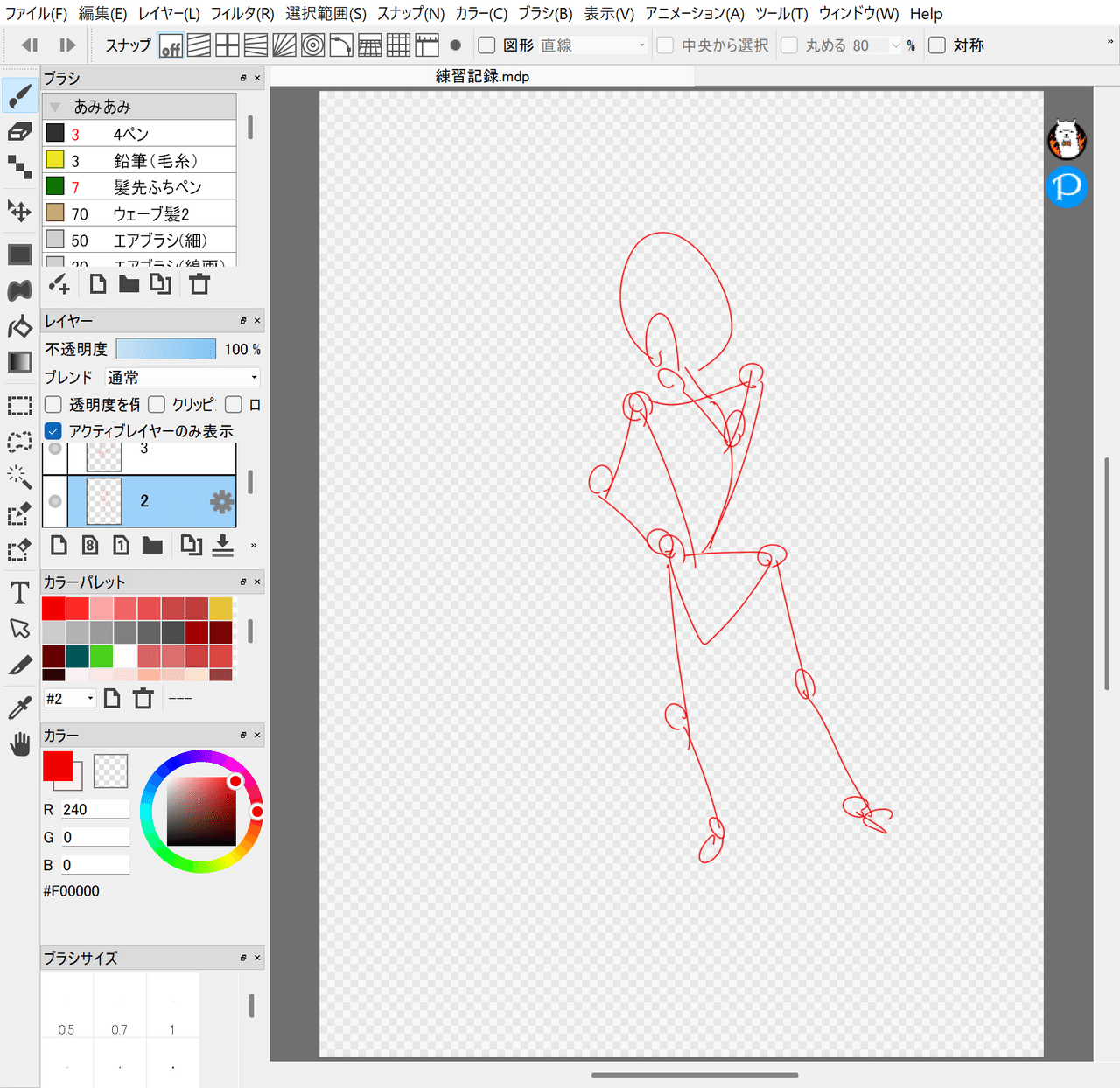This screenshot has width=1120, height=1088.
Task: Toggle the 図形 checkbox
Action: click(487, 45)
